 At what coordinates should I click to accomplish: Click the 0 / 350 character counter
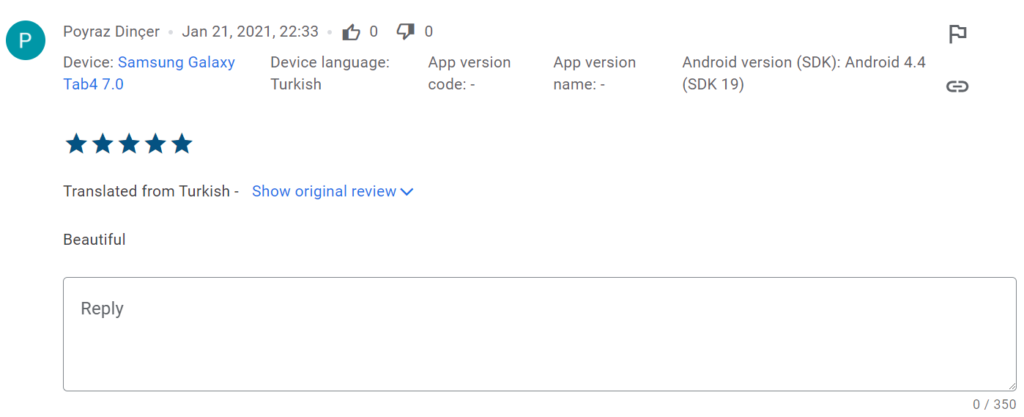click(x=994, y=404)
